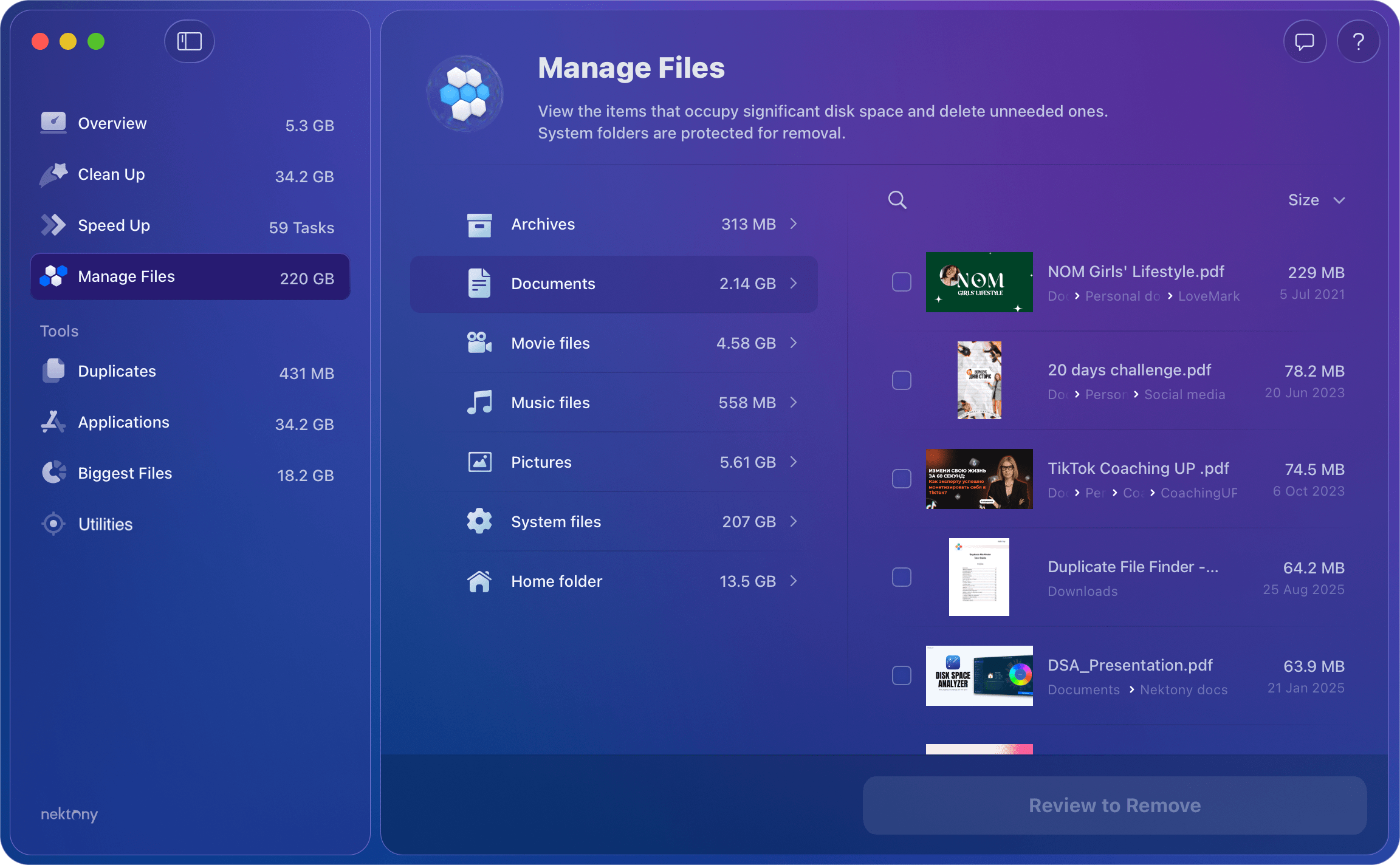
Task: Open the help question mark button
Action: point(1359,41)
